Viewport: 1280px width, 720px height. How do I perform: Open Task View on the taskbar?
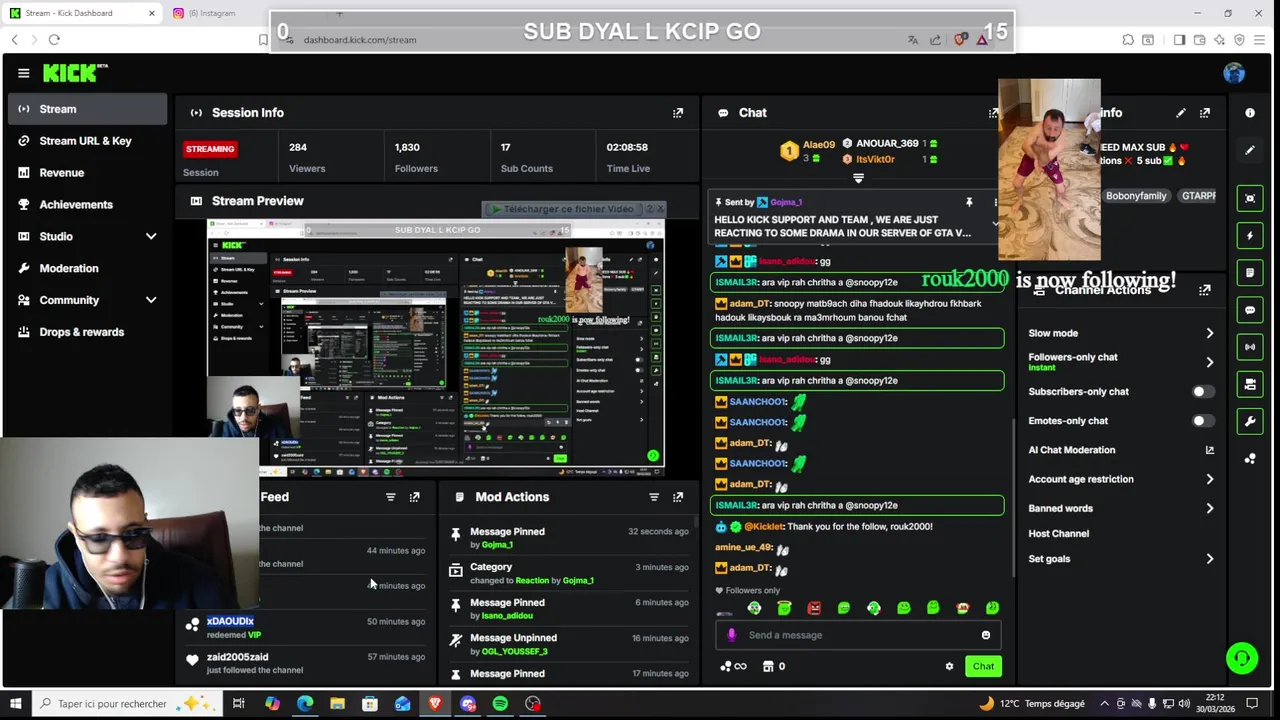tap(238, 704)
